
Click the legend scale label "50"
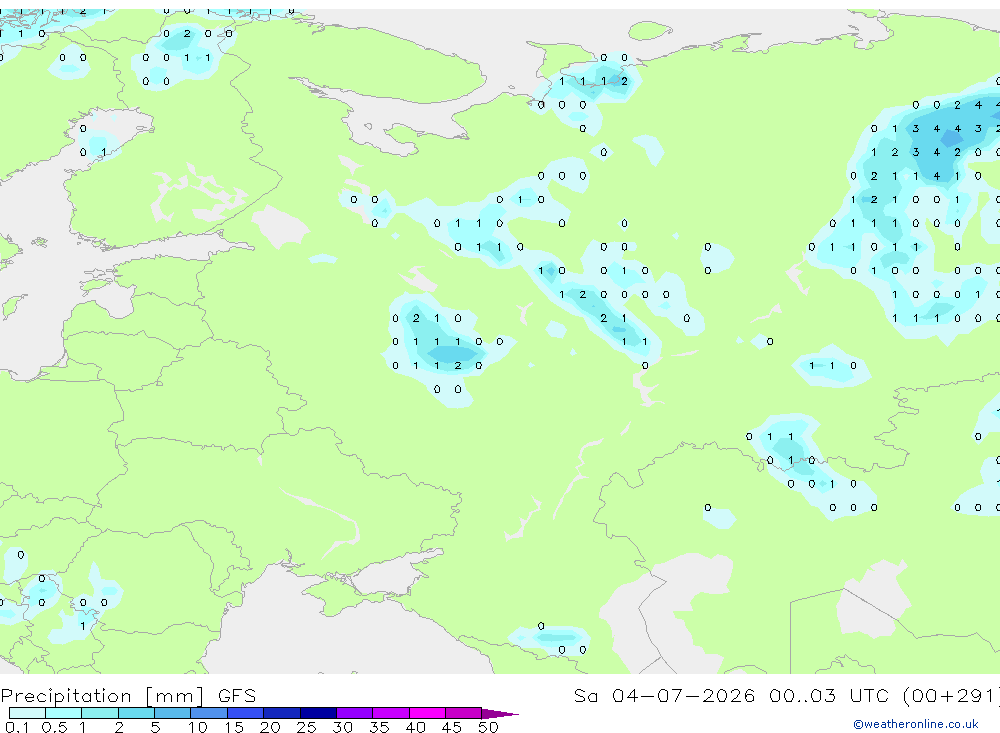click(488, 727)
